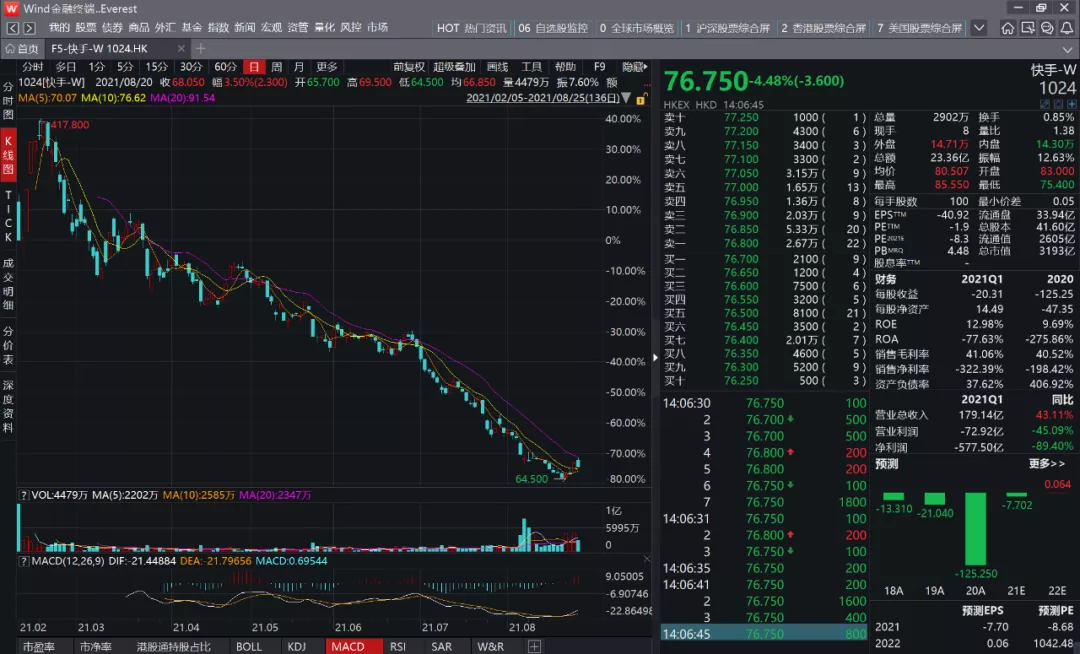Screen dimensions: 1080x654
Task: Switch chart period to 日 (daily)
Action: click(x=254, y=67)
